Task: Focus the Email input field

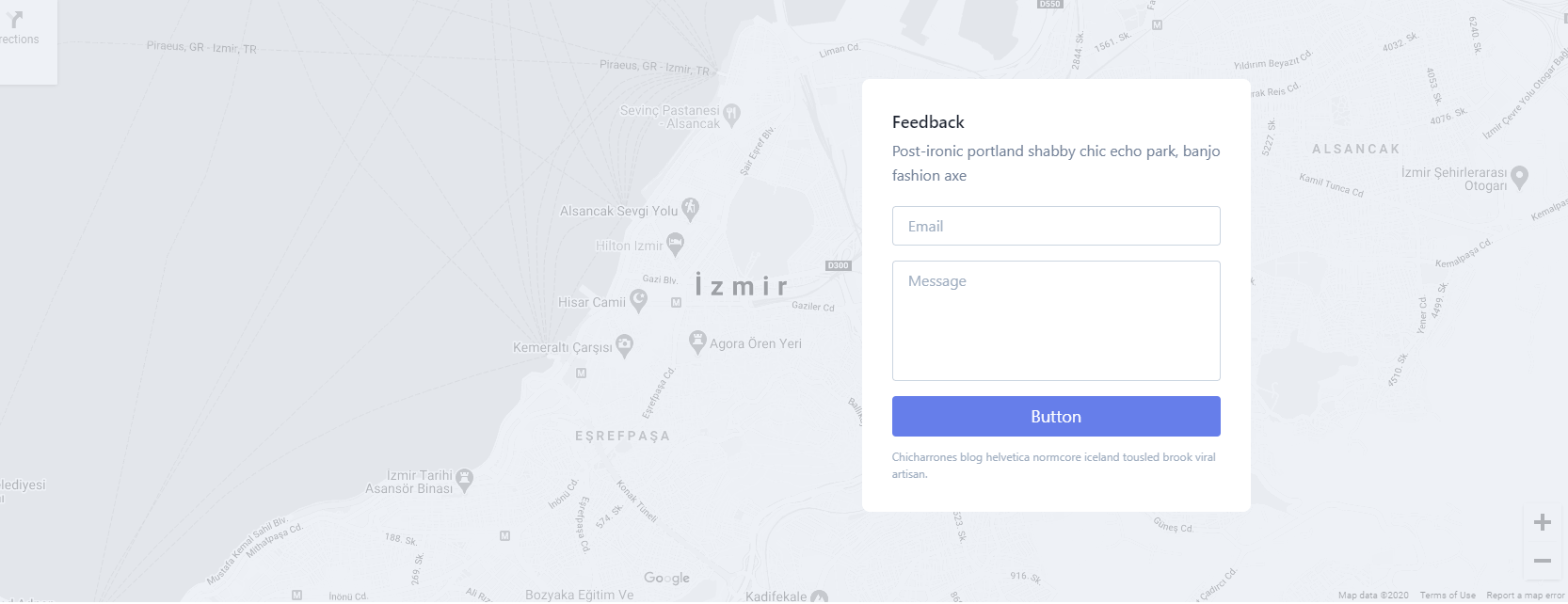Action: pos(1056,226)
